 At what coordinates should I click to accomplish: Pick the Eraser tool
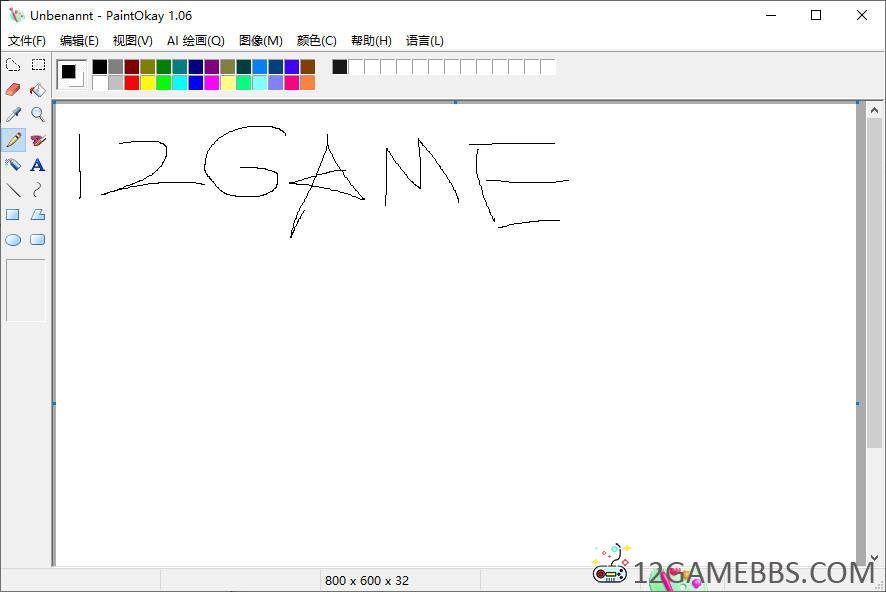pos(13,90)
